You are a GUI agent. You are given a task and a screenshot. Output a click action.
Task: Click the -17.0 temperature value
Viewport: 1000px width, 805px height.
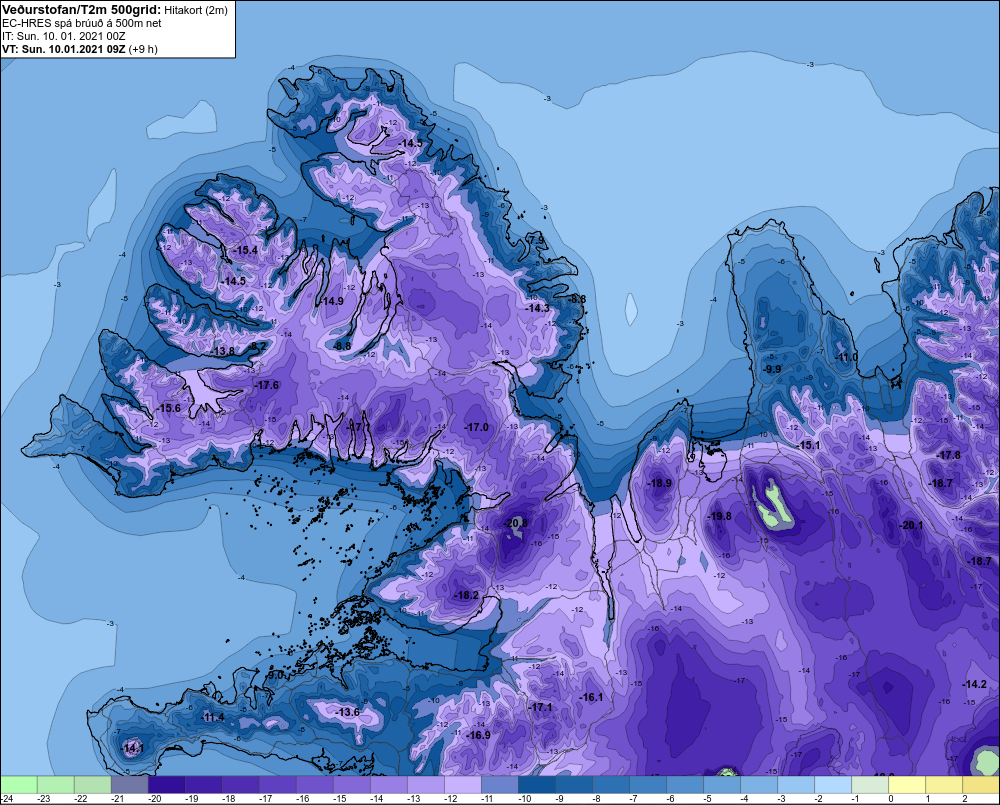[x=476, y=427]
